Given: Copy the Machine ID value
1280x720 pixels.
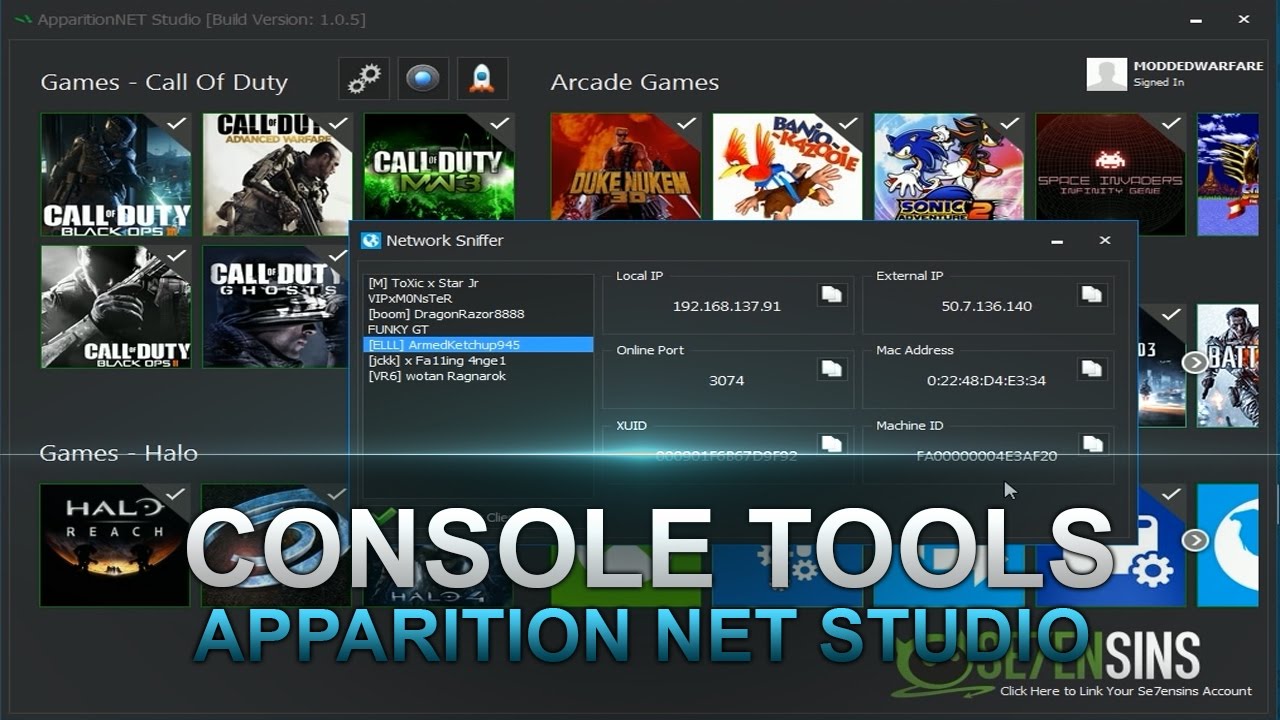Looking at the screenshot, I should click(x=1092, y=444).
